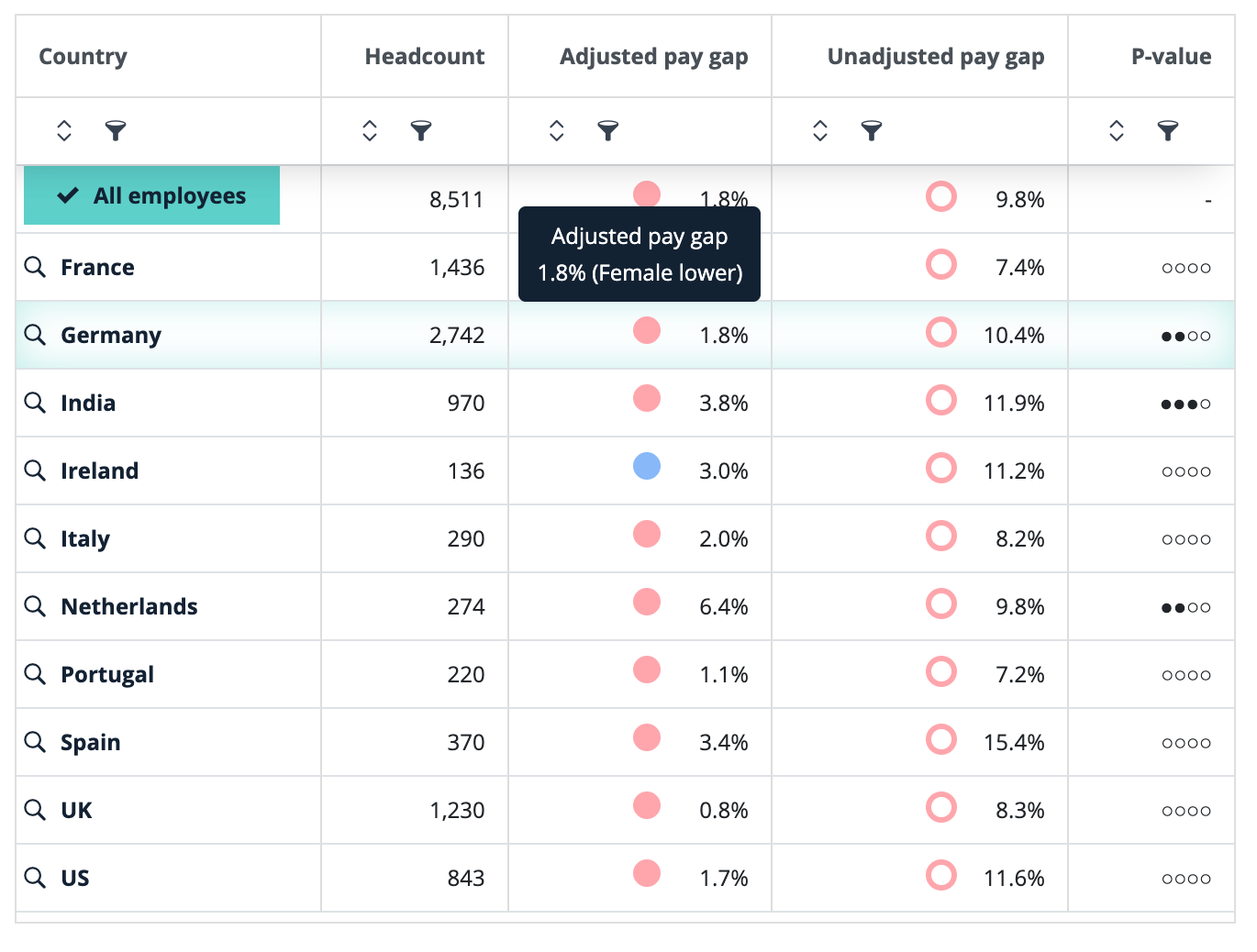Click the magnifier icon beside Netherlands

(x=35, y=606)
